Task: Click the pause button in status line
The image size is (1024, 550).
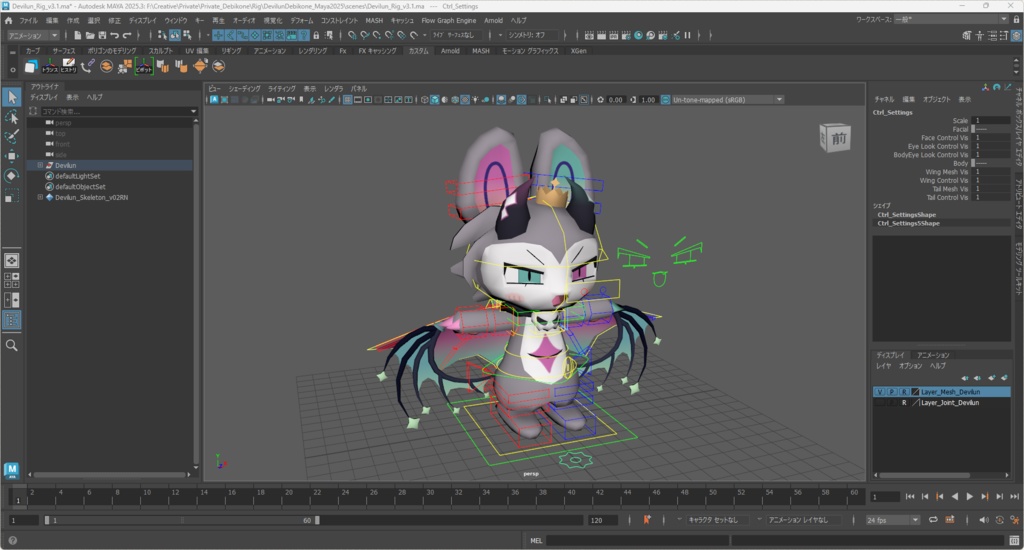Action: click(x=687, y=35)
